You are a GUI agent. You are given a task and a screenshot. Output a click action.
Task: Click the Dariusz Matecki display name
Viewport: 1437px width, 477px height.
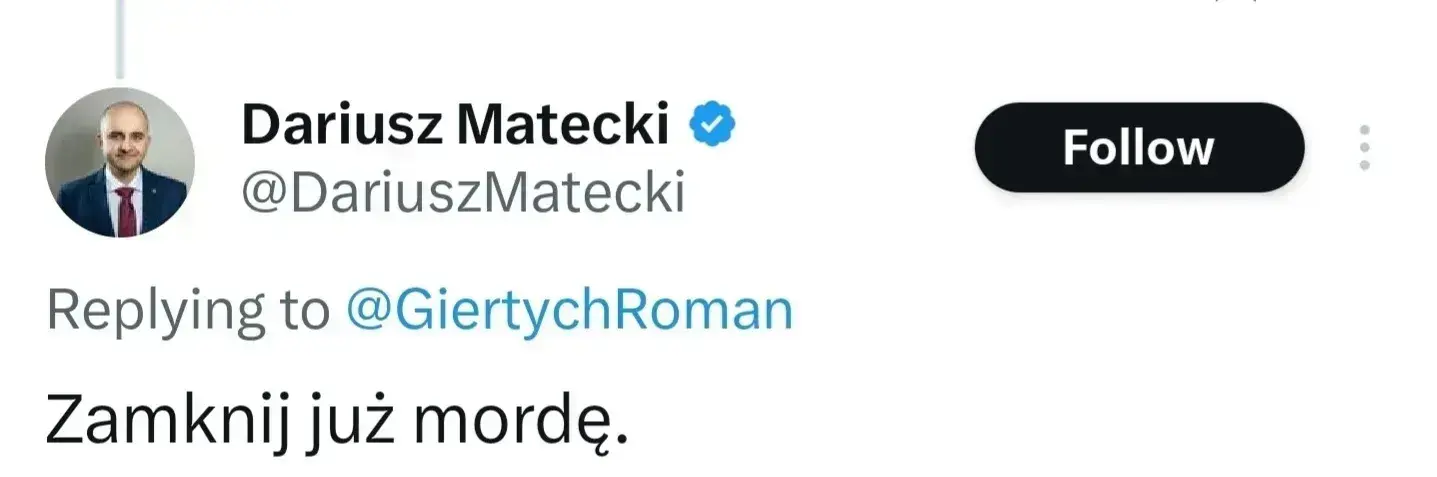455,124
